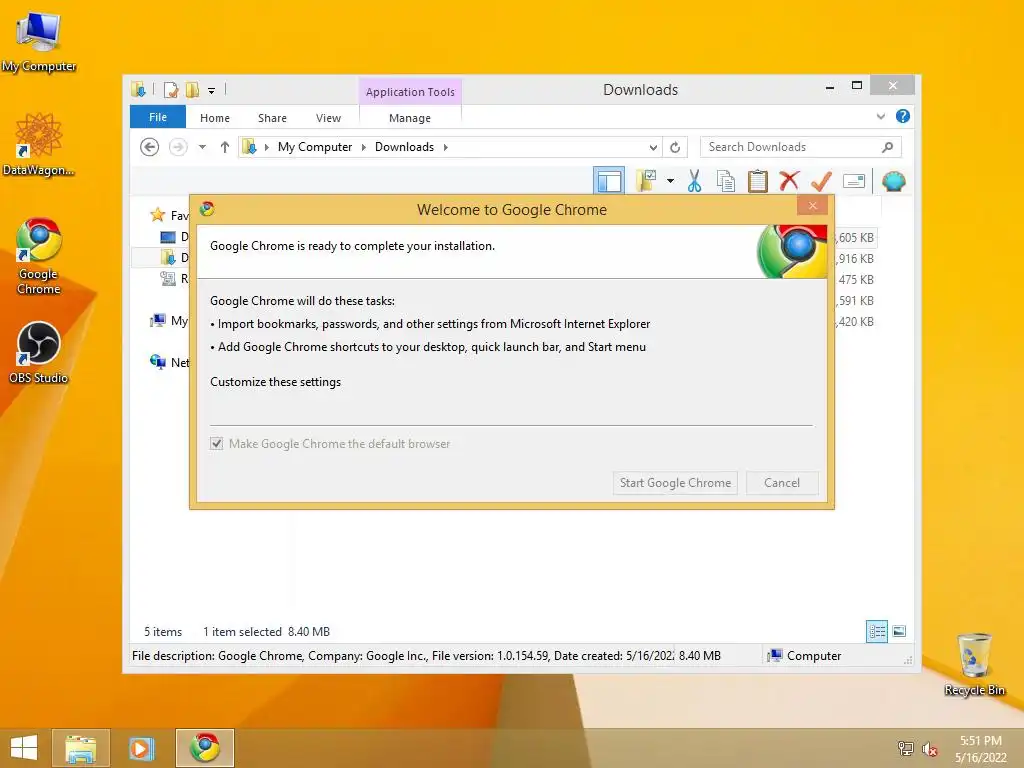Click muted volume icon in system tray

pyautogui.click(x=929, y=749)
